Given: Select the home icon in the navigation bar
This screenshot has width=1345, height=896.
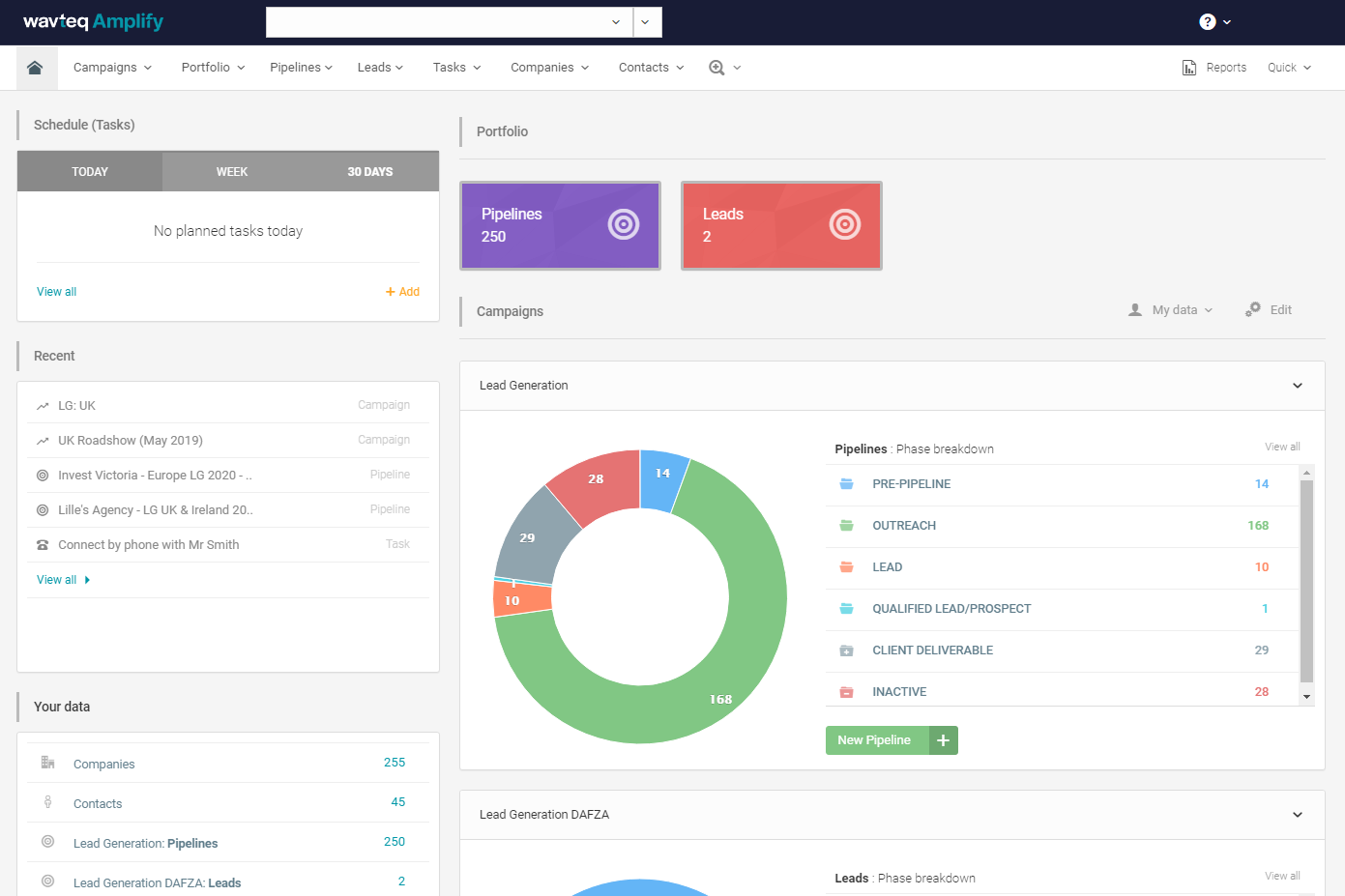Looking at the screenshot, I should pos(36,67).
